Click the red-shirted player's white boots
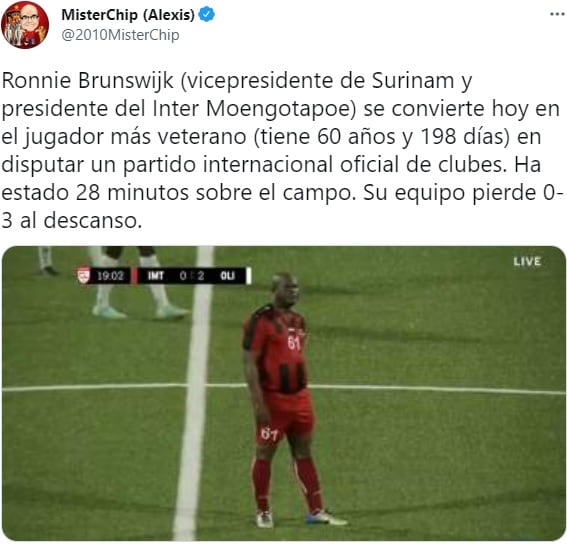This screenshot has width=567, height=551. (302, 518)
